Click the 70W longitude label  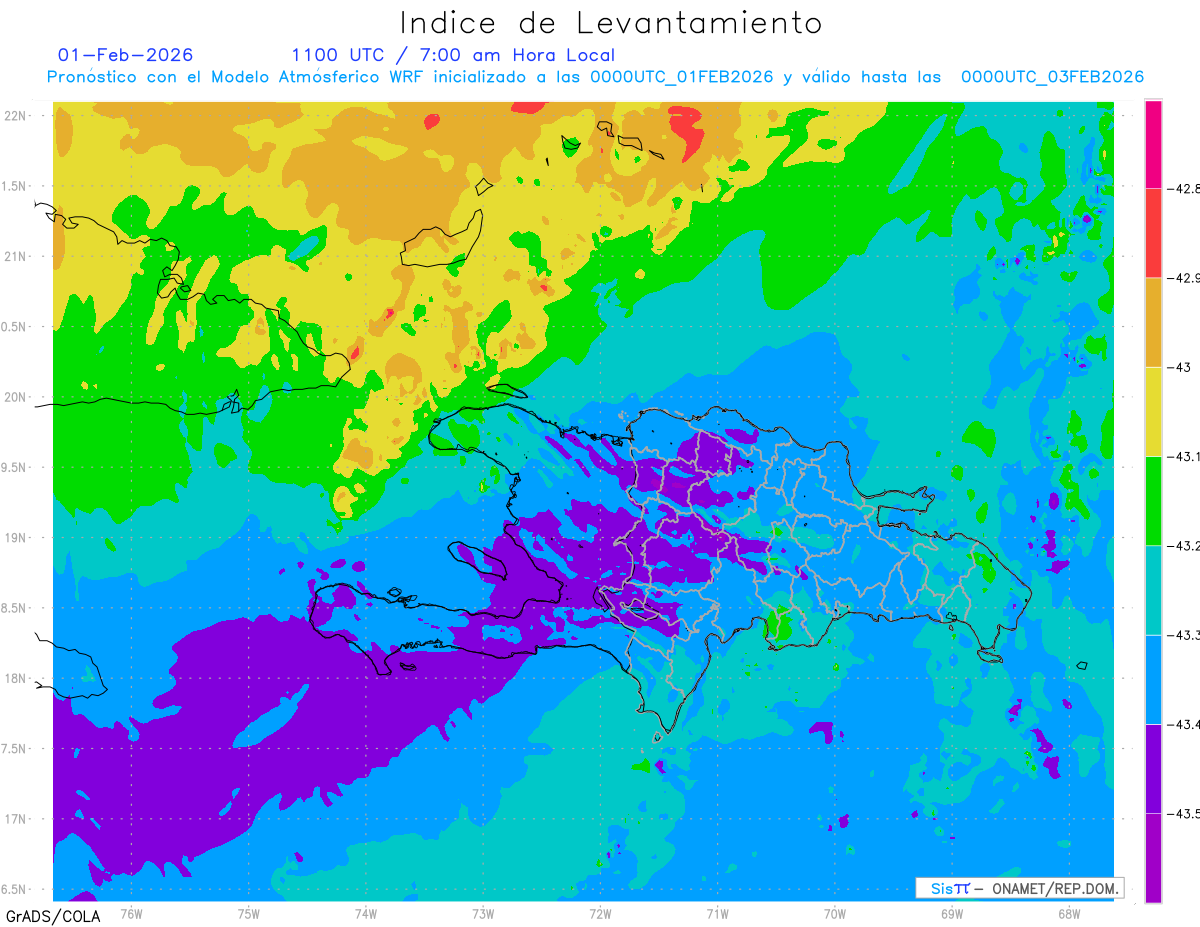pyautogui.click(x=835, y=913)
